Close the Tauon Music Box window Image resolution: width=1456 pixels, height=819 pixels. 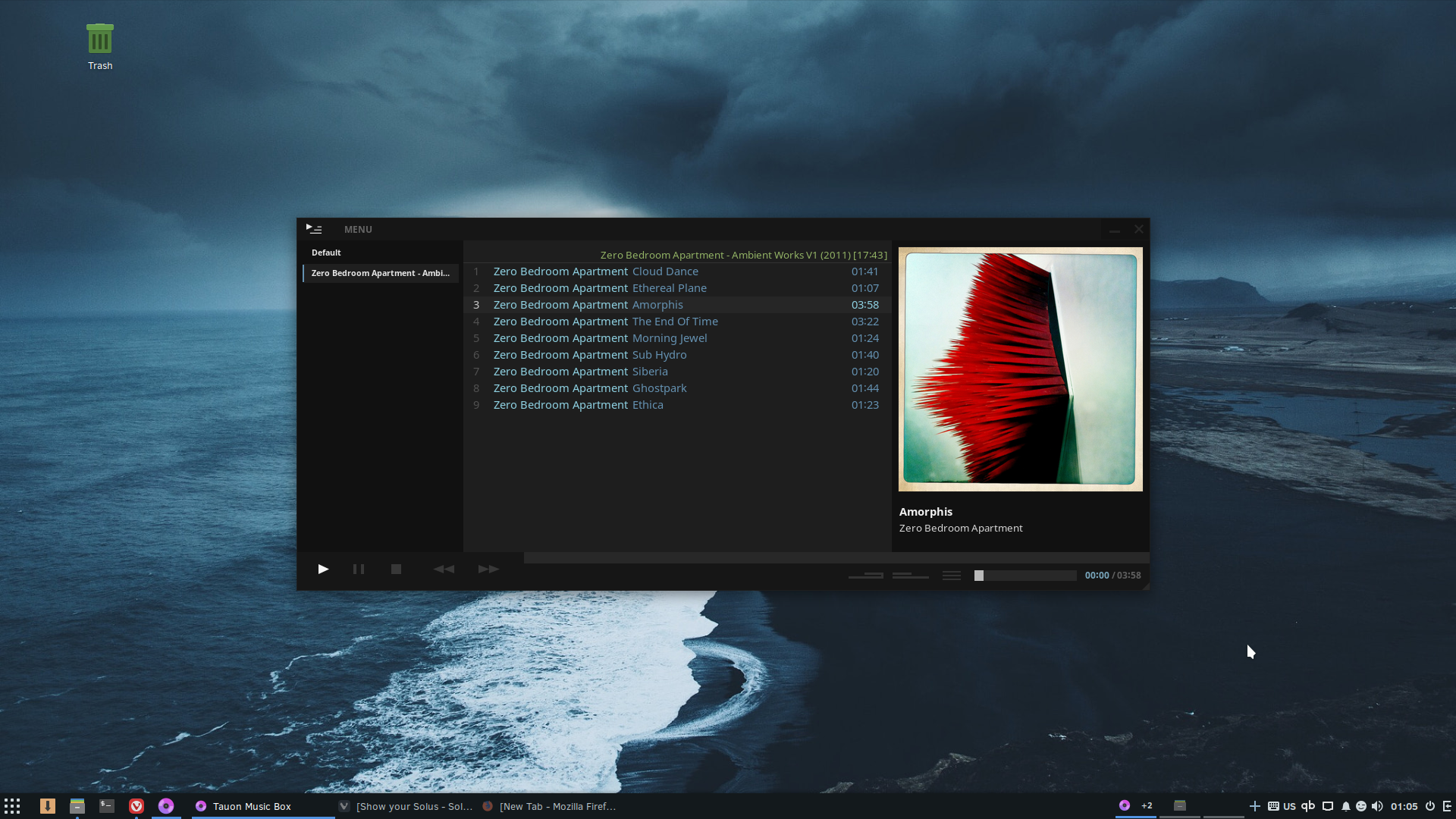pyautogui.click(x=1138, y=229)
